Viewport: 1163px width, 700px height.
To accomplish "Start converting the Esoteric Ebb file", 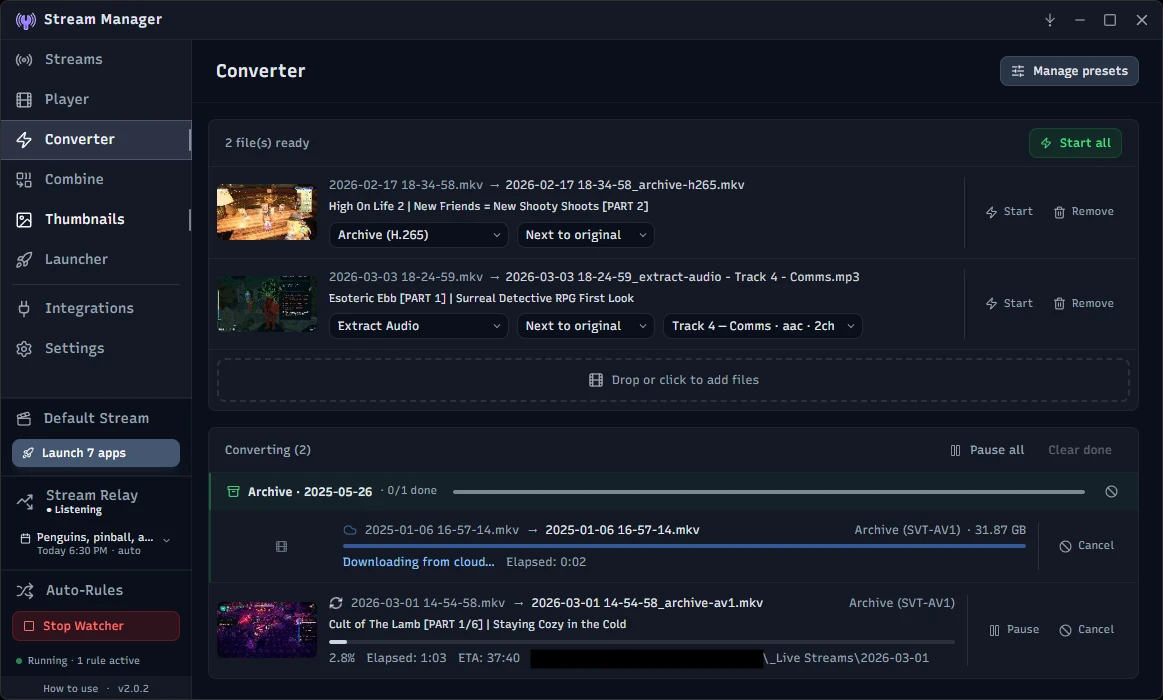I will [x=1009, y=304].
